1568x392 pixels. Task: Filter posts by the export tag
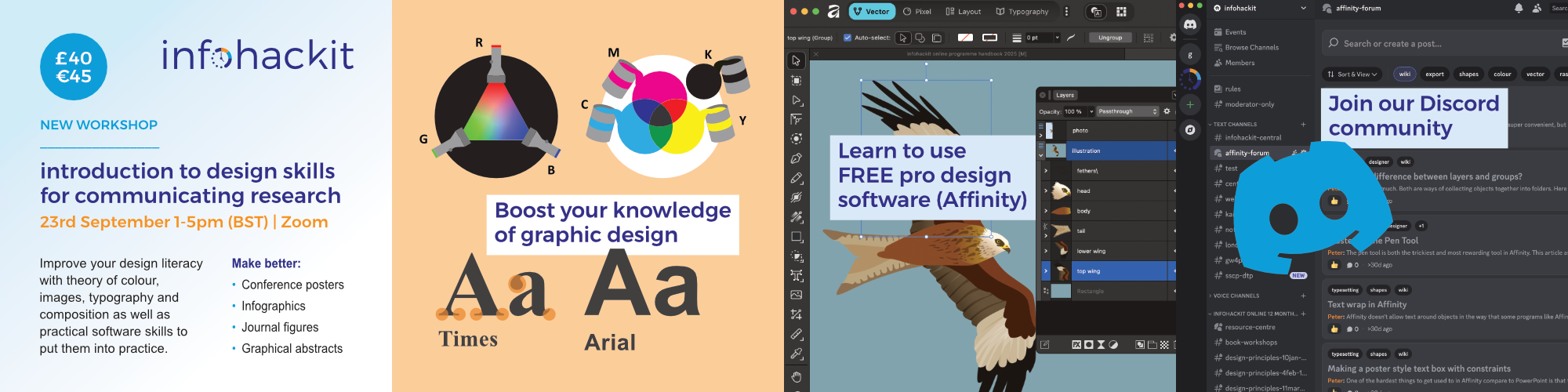pyautogui.click(x=1435, y=74)
